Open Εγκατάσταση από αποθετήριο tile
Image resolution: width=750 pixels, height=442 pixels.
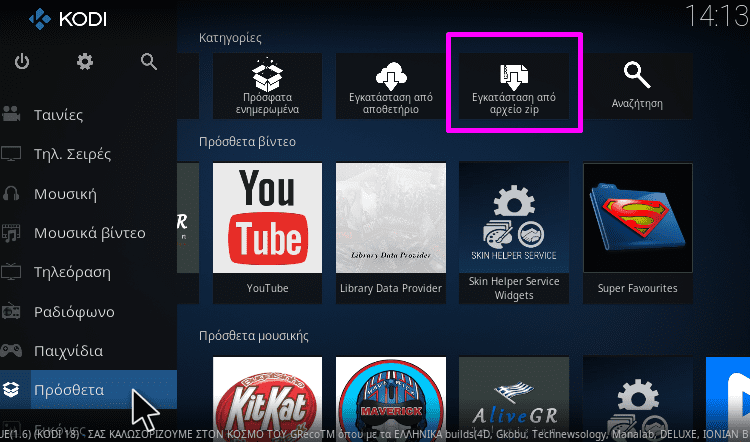tap(391, 86)
